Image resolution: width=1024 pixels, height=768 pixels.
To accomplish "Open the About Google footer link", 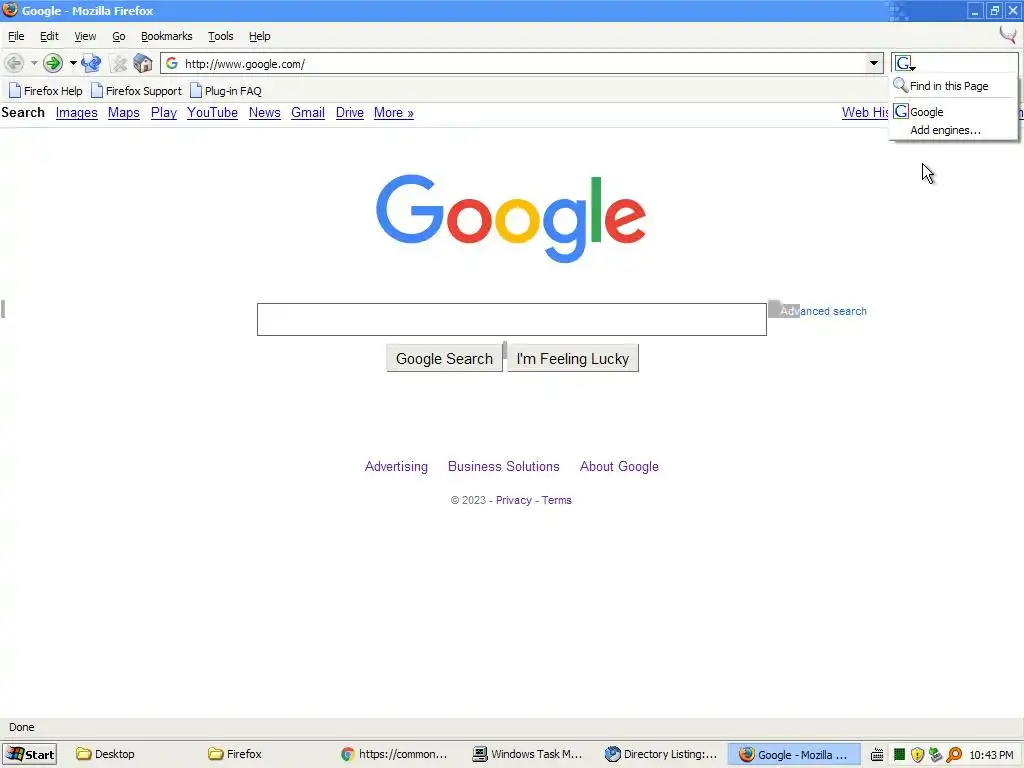I will 619,466.
